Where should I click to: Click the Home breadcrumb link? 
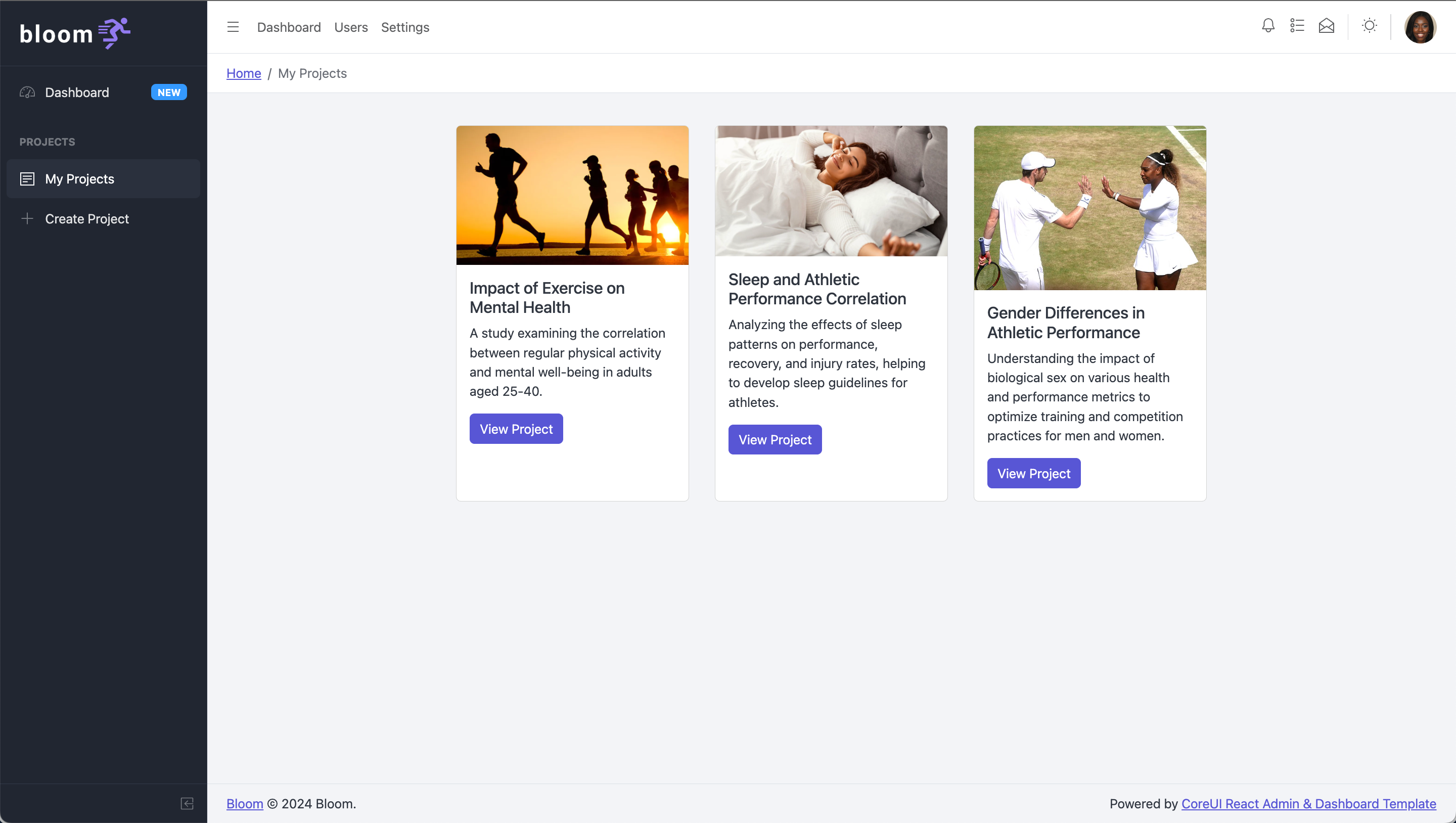point(244,73)
